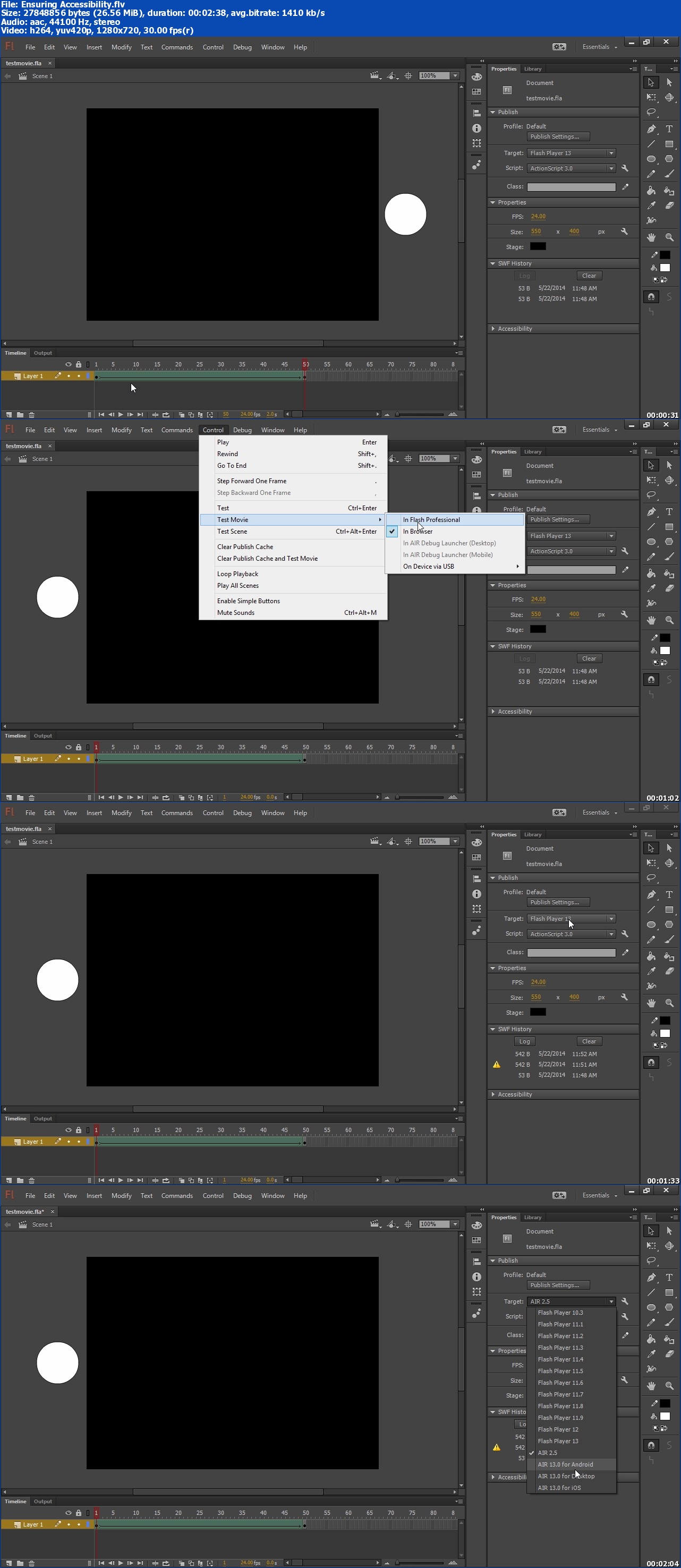Image resolution: width=681 pixels, height=1568 pixels.
Task: Choose the Oval tool in the 00:01:02 frame
Action: [x=651, y=542]
